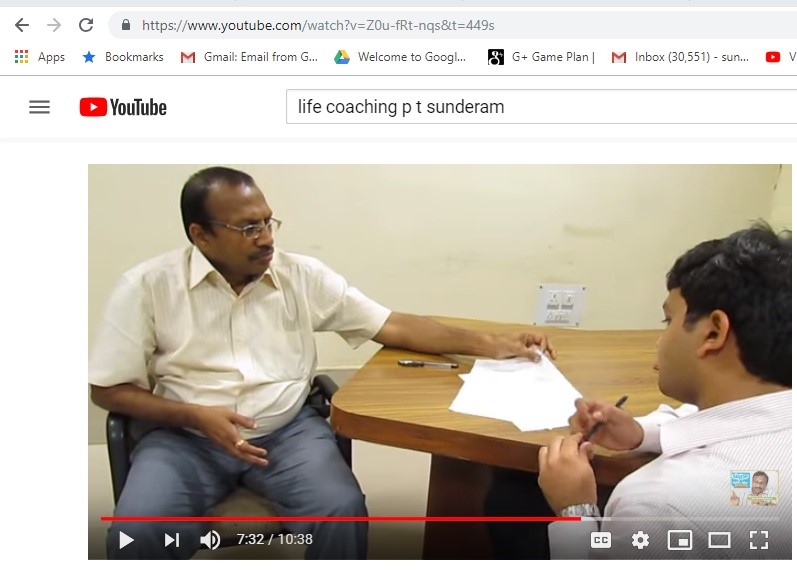This screenshot has height=585, width=797.
Task: Activate miniplayer mode icon
Action: click(x=680, y=540)
